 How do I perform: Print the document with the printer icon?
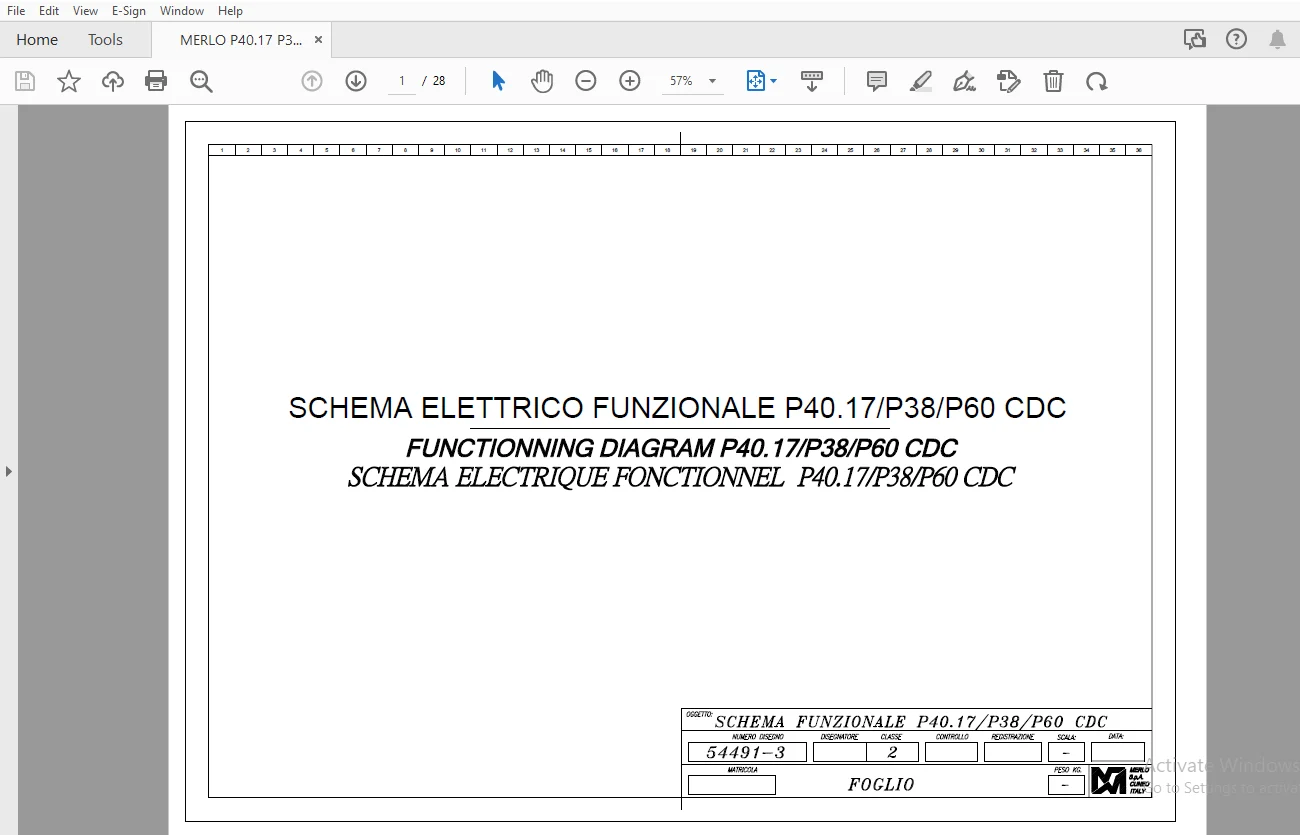[x=156, y=81]
